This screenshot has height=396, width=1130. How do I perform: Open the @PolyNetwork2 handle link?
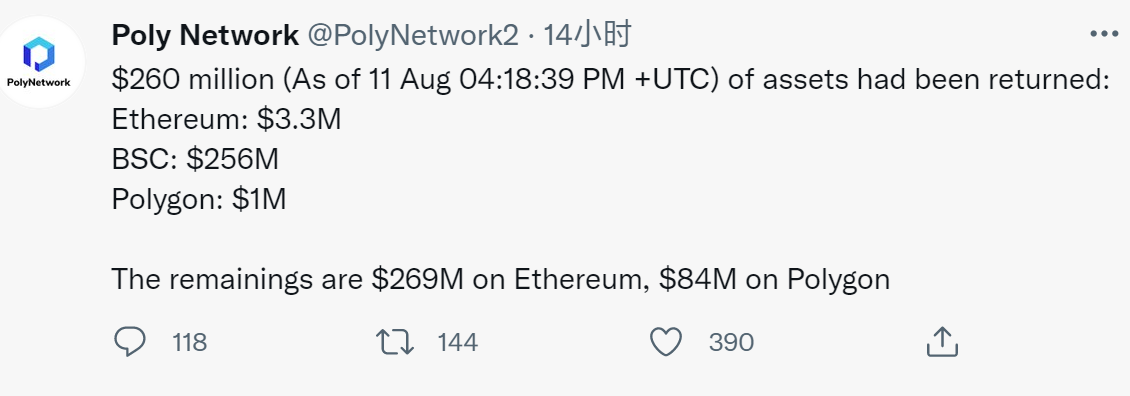413,35
